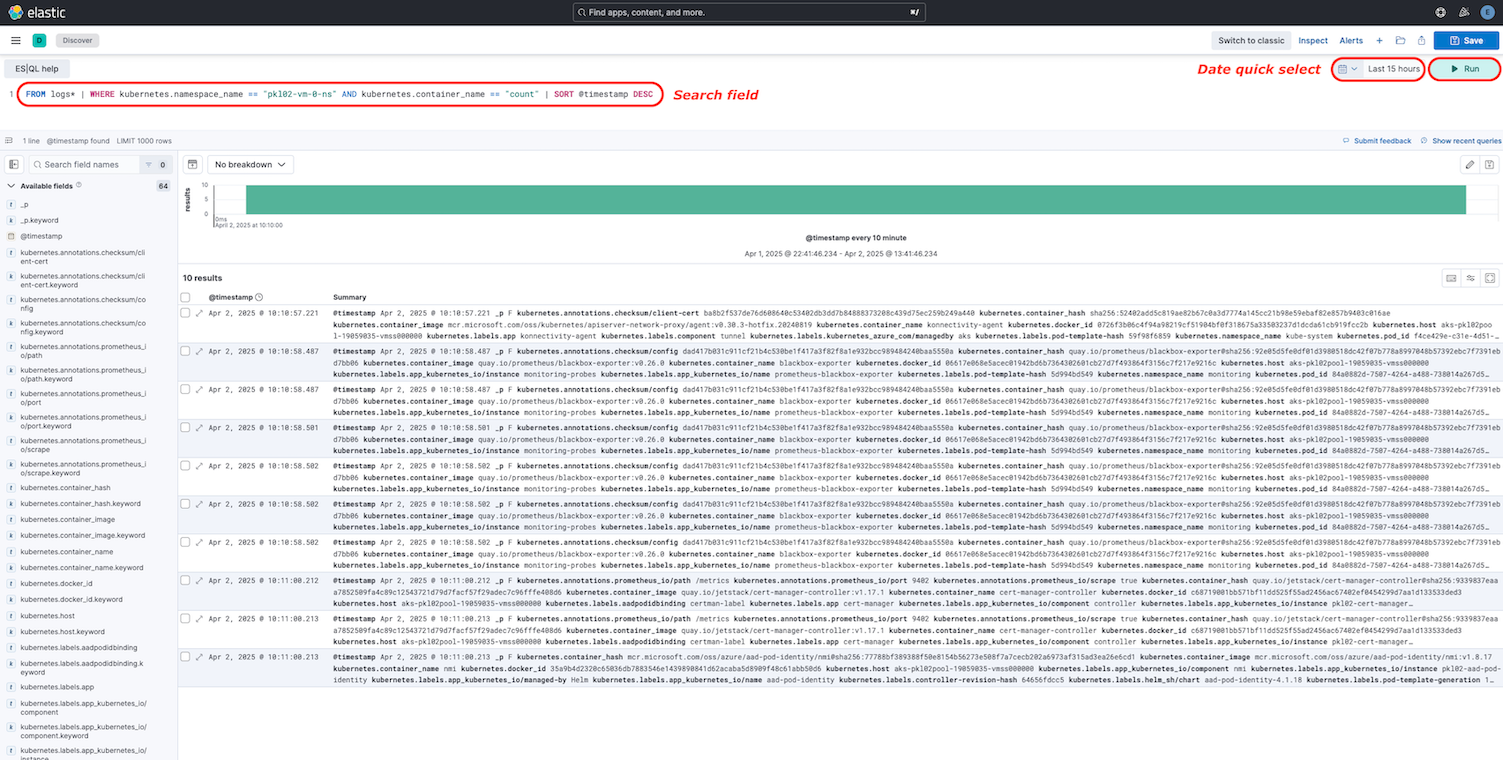Check the first Apr 2 result row
Viewport: 1503px width, 760px height.
point(185,311)
